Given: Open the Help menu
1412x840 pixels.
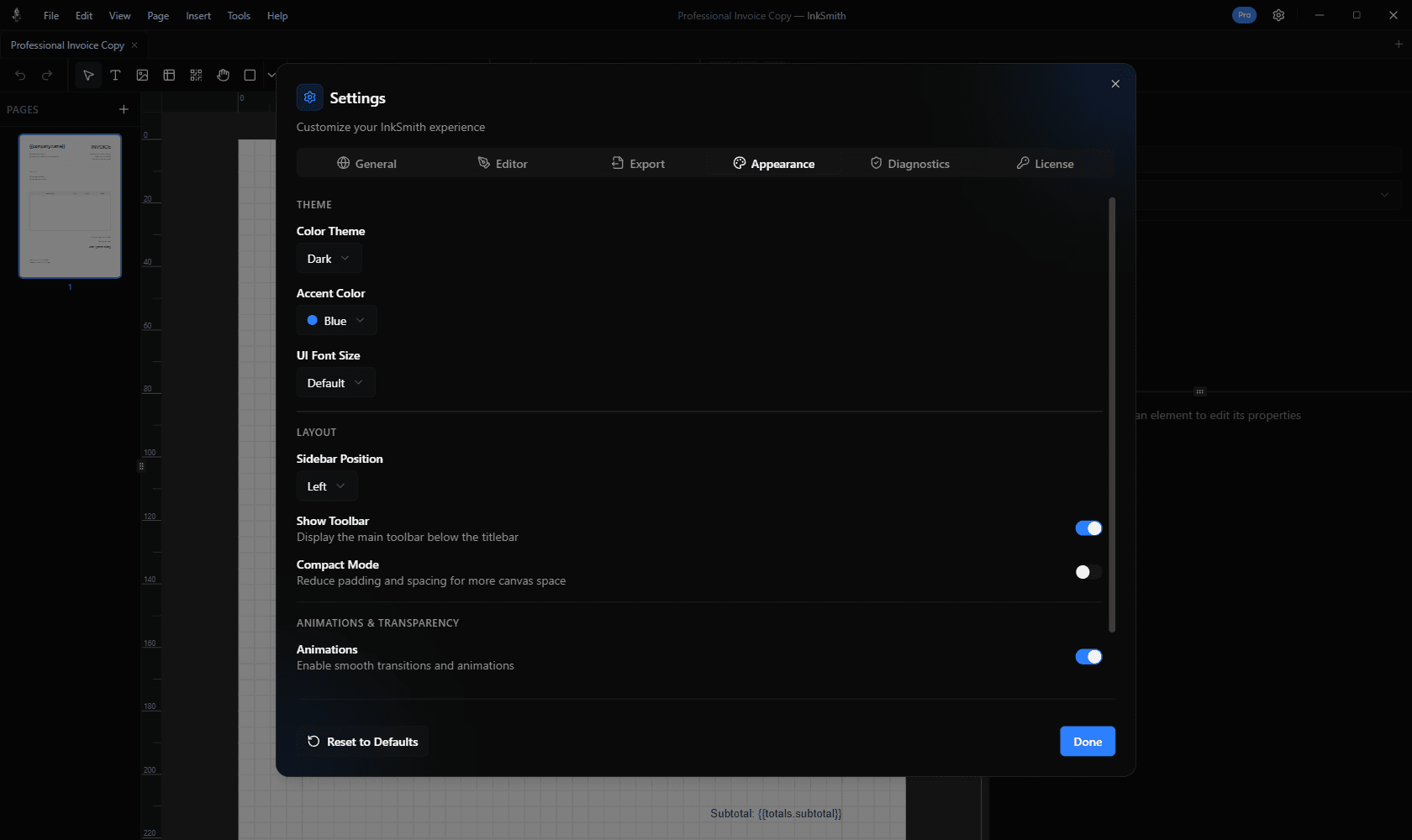Looking at the screenshot, I should click(x=277, y=16).
